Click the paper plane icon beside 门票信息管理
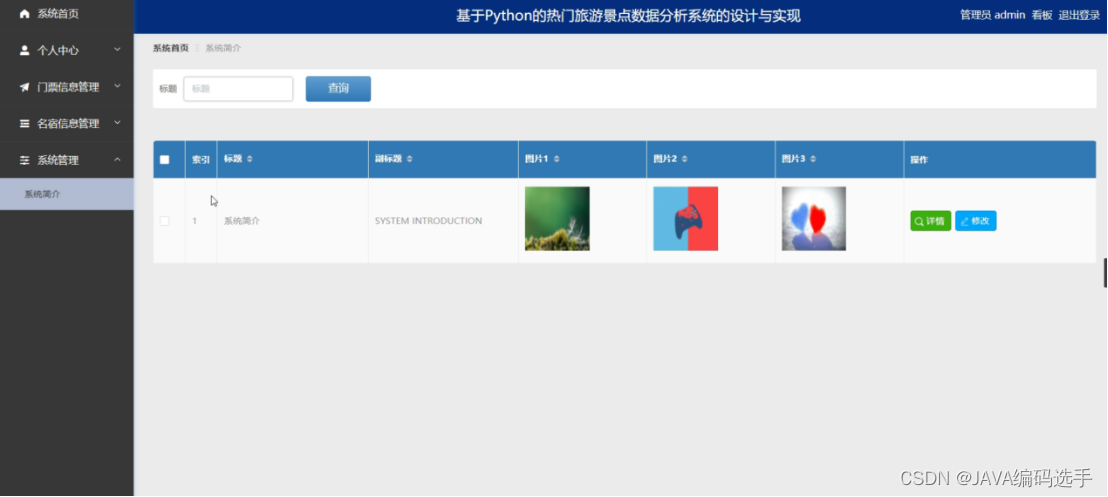Image resolution: width=1108 pixels, height=497 pixels. click(25, 87)
